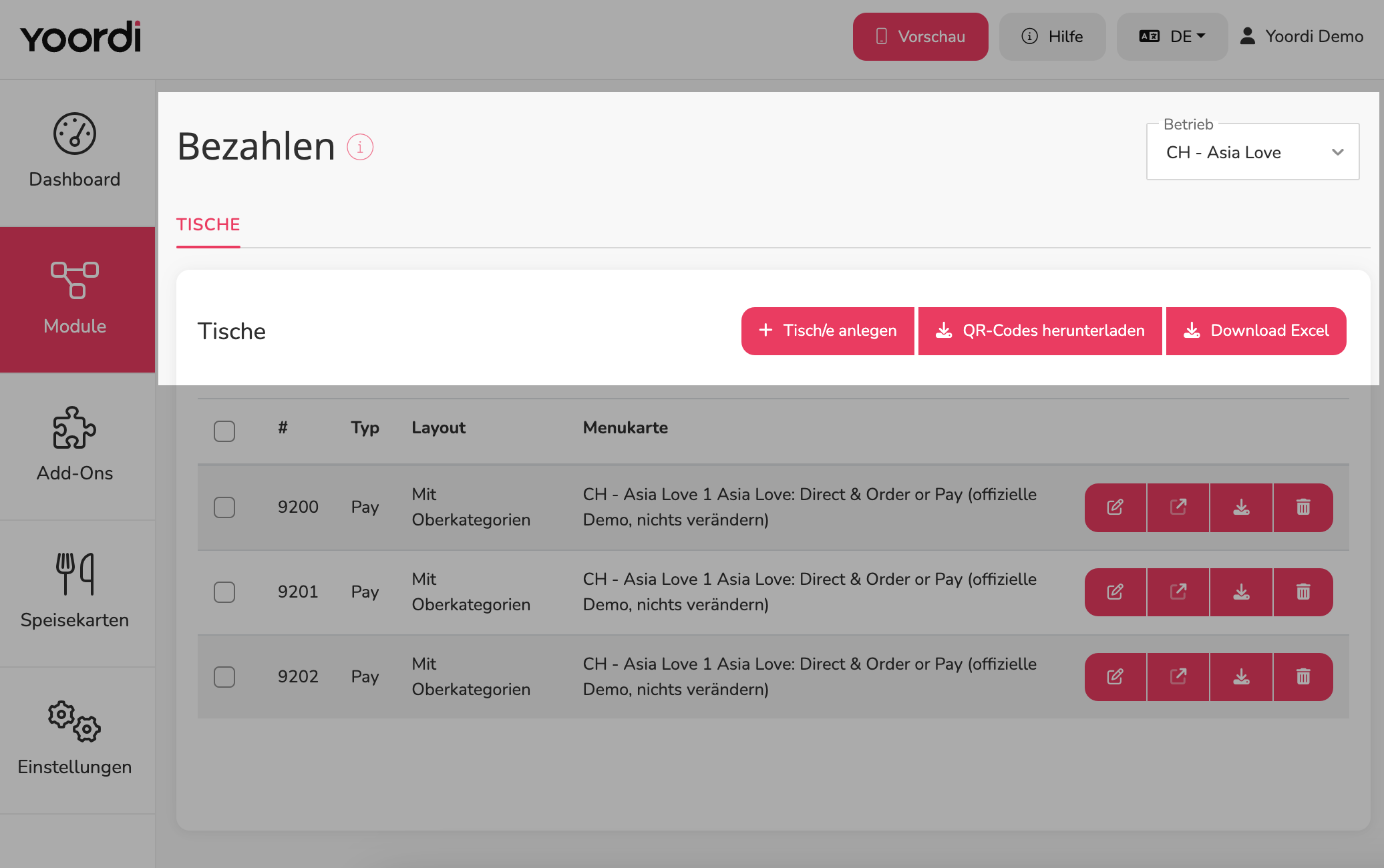Image resolution: width=1384 pixels, height=868 pixels.
Task: Download QR code for table 9202
Action: click(x=1241, y=677)
